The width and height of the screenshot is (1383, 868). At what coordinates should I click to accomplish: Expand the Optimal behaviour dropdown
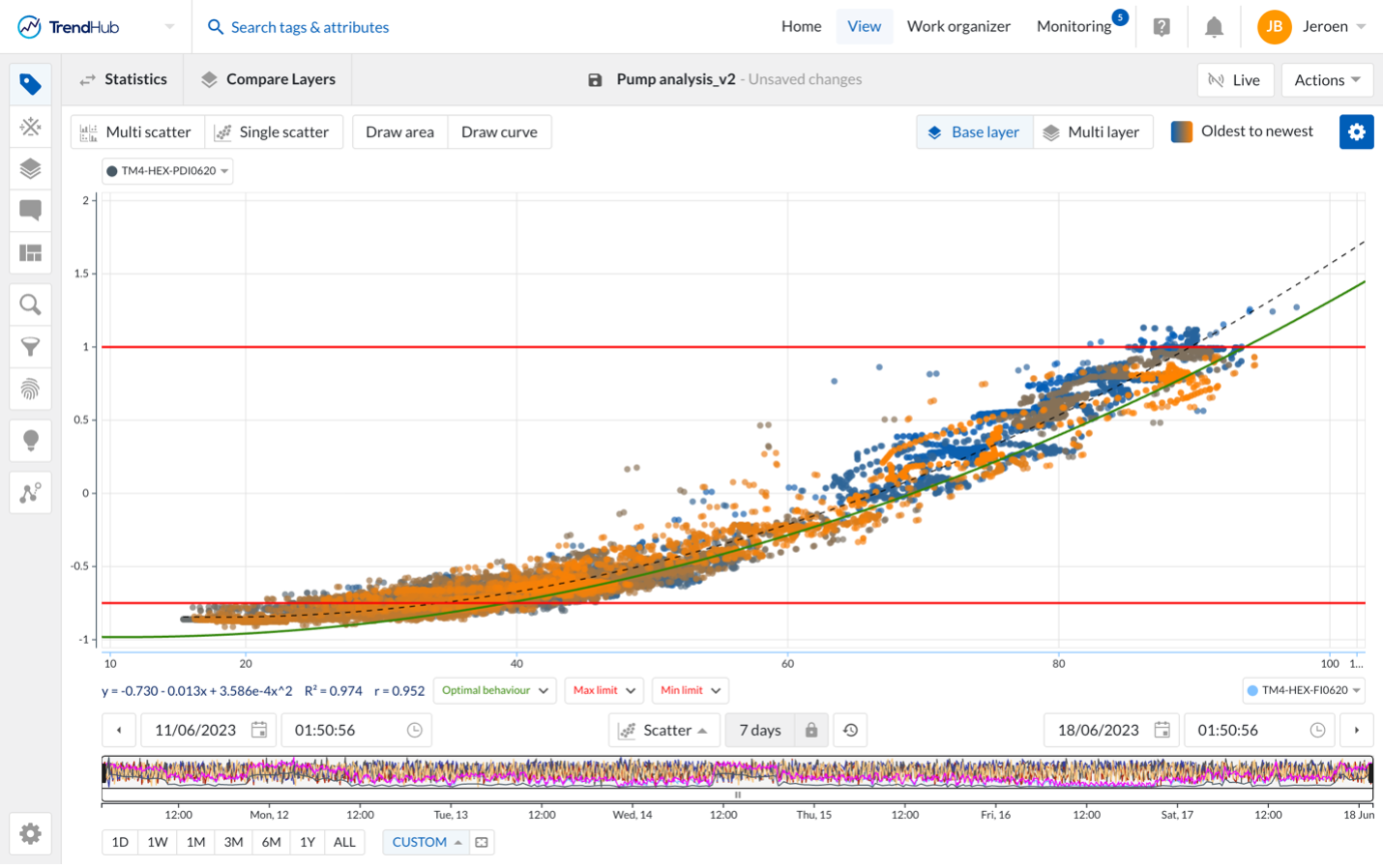pos(495,690)
